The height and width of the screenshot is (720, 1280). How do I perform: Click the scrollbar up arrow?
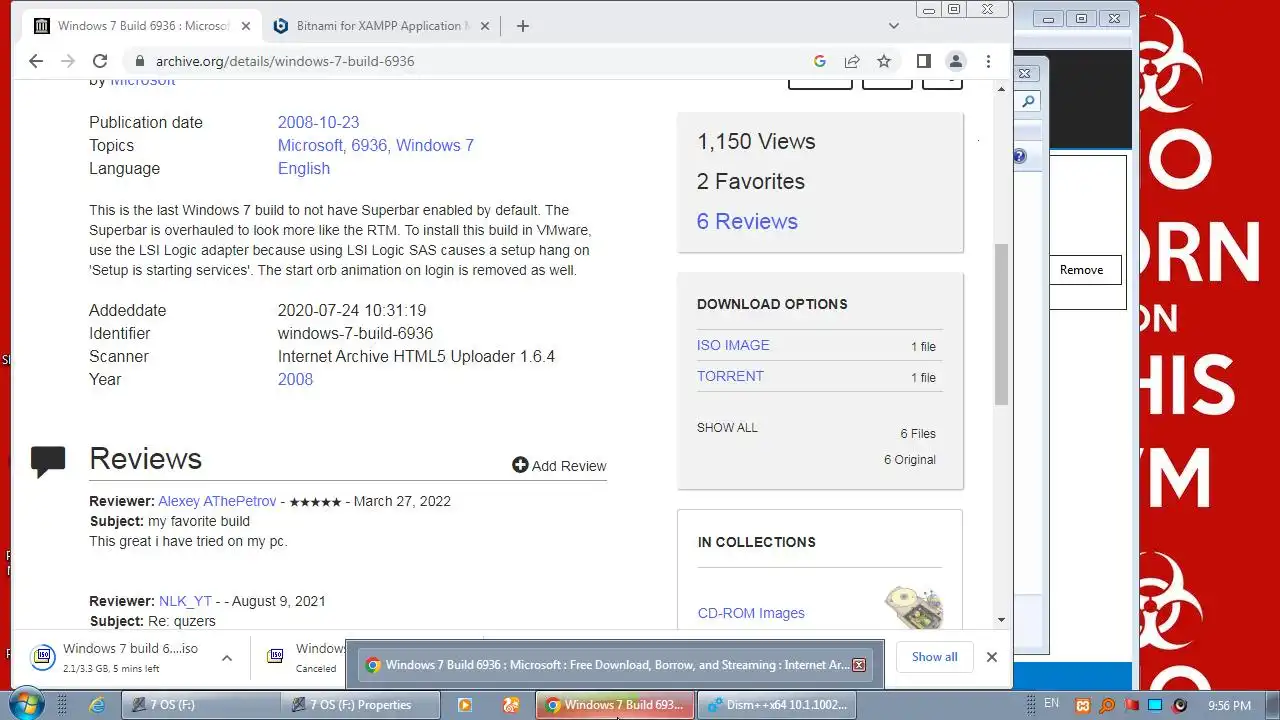coord(1002,89)
